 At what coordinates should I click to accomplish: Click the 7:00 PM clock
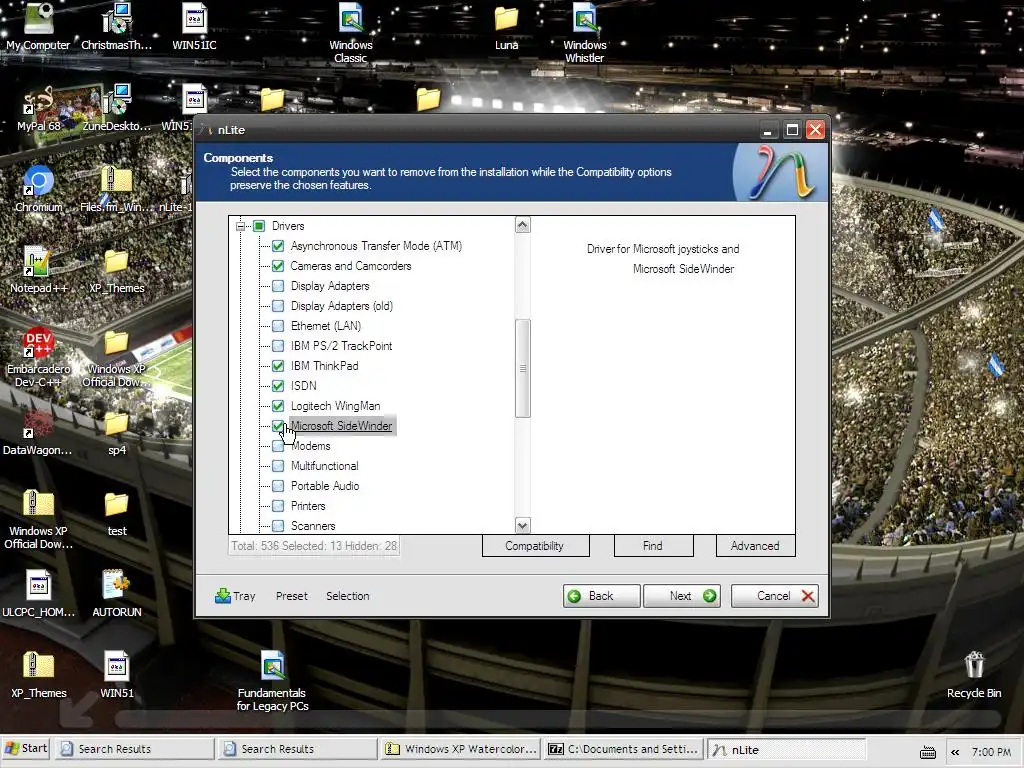(x=991, y=752)
